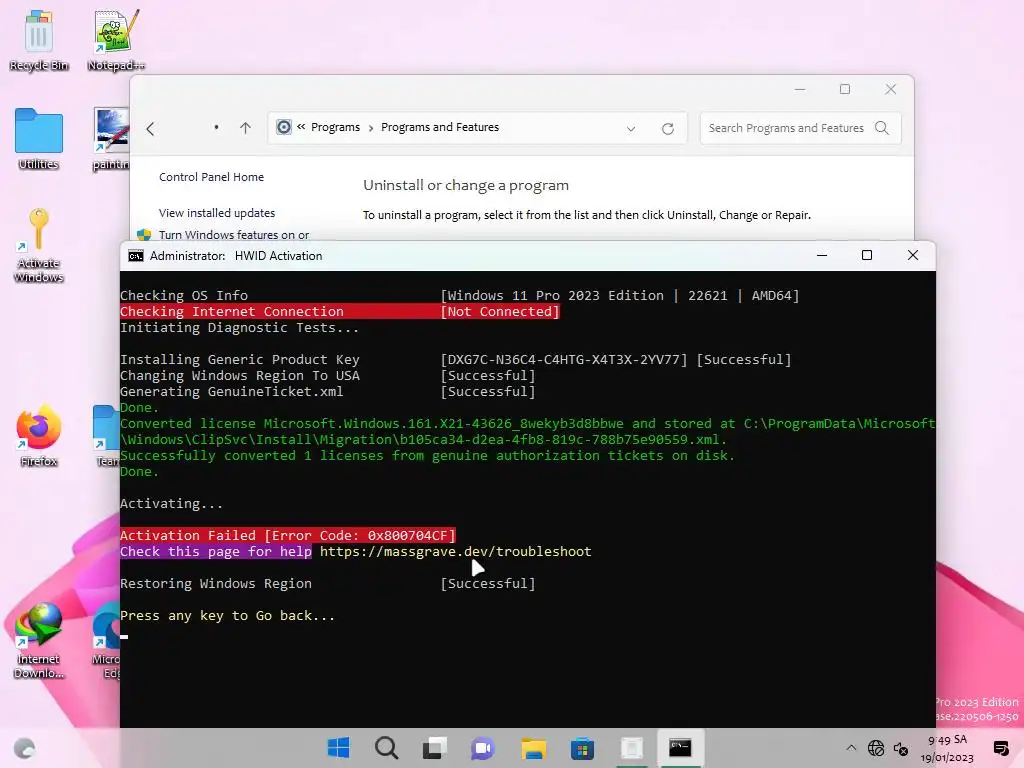This screenshot has width=1024, height=768.
Task: Select the command prompt taskbar item
Action: 680,748
